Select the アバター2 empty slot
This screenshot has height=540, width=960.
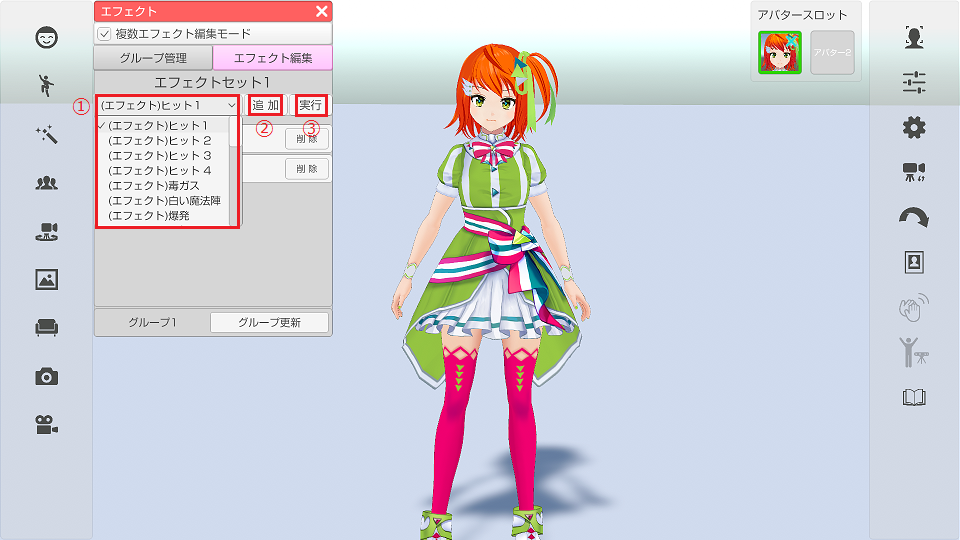(832, 53)
